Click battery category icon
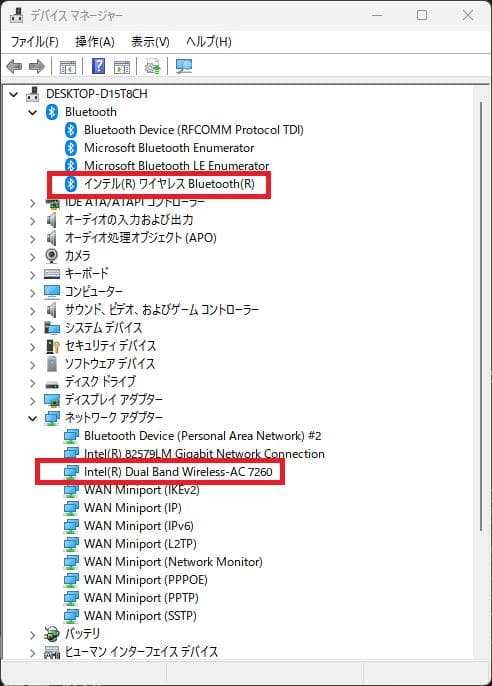The width and height of the screenshot is (492, 686). pyautogui.click(x=52, y=634)
